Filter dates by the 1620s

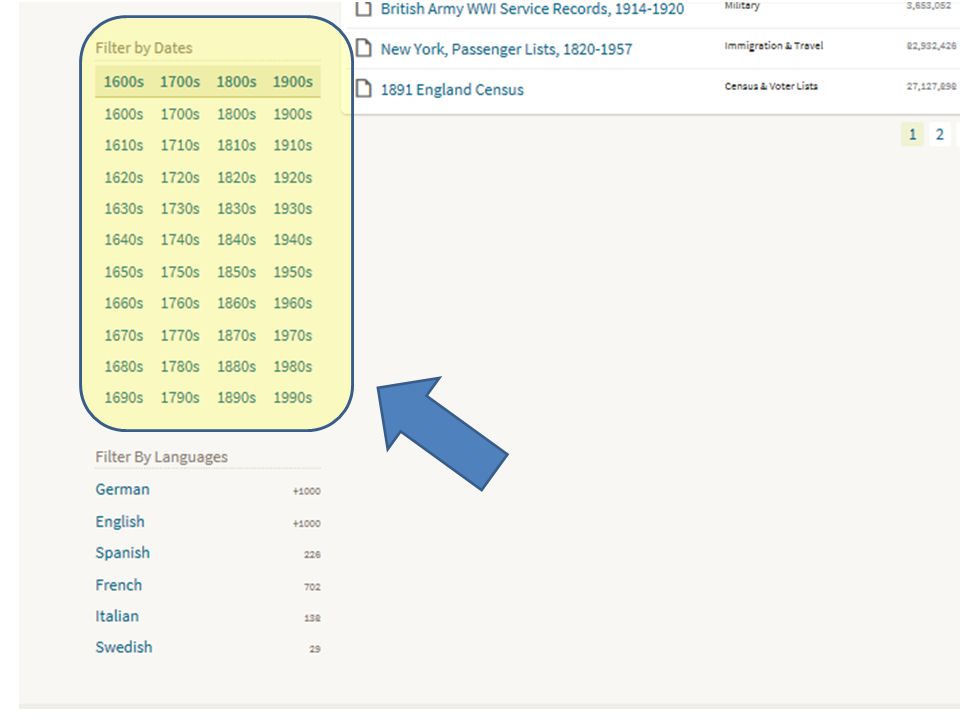124,178
